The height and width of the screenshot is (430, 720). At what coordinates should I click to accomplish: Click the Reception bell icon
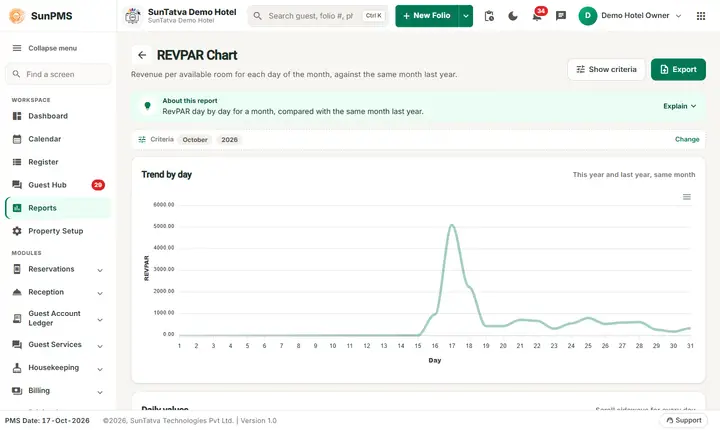17,292
